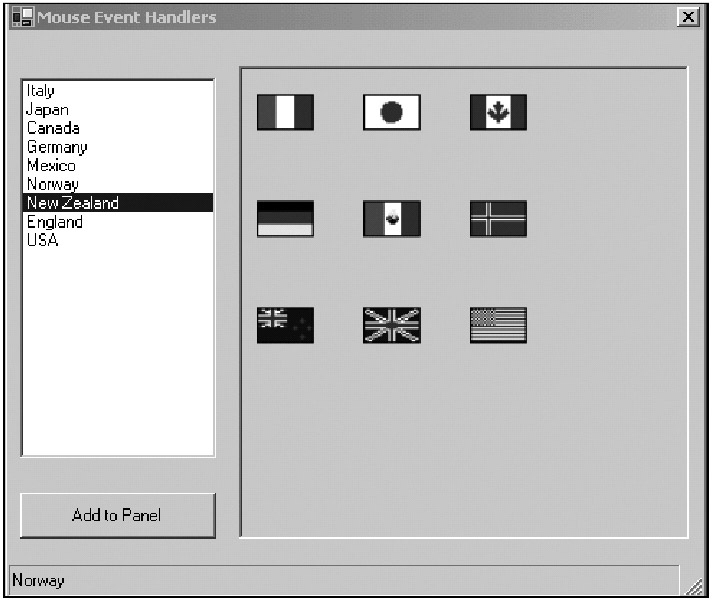Select Japan in the country list
This screenshot has width=712, height=601.
47,110
